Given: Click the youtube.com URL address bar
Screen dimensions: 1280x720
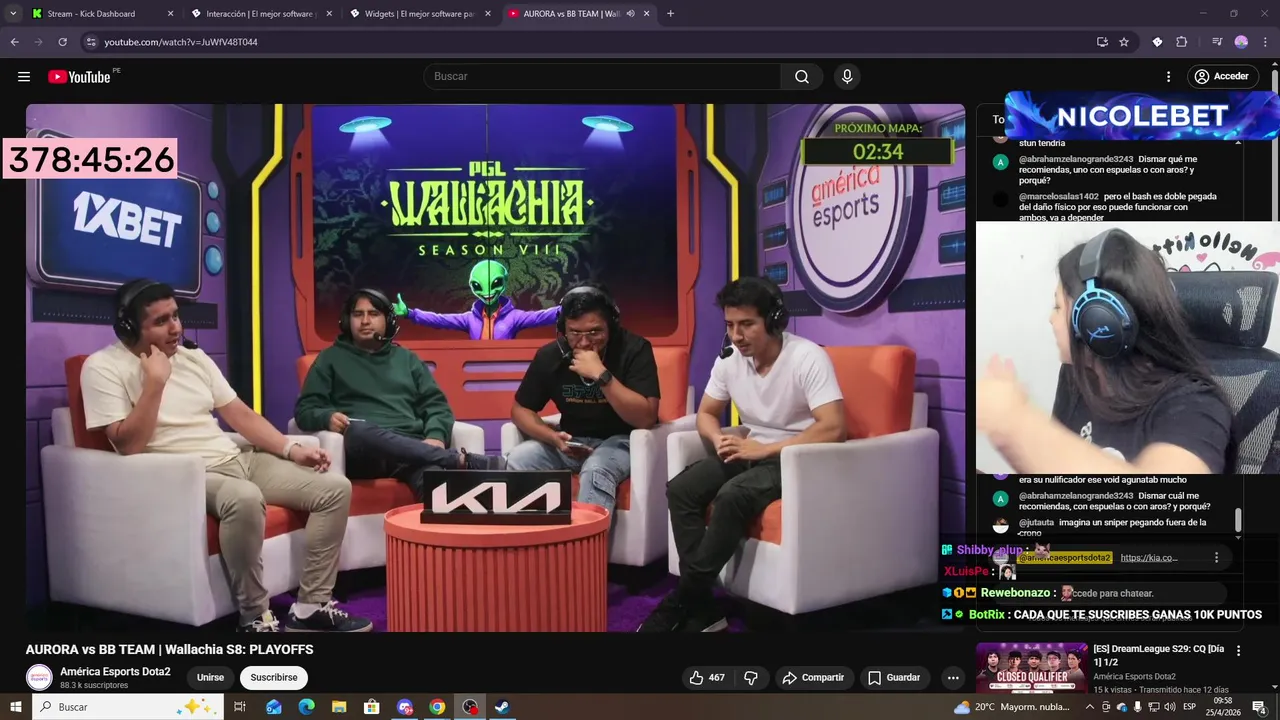Looking at the screenshot, I should pos(180,42).
